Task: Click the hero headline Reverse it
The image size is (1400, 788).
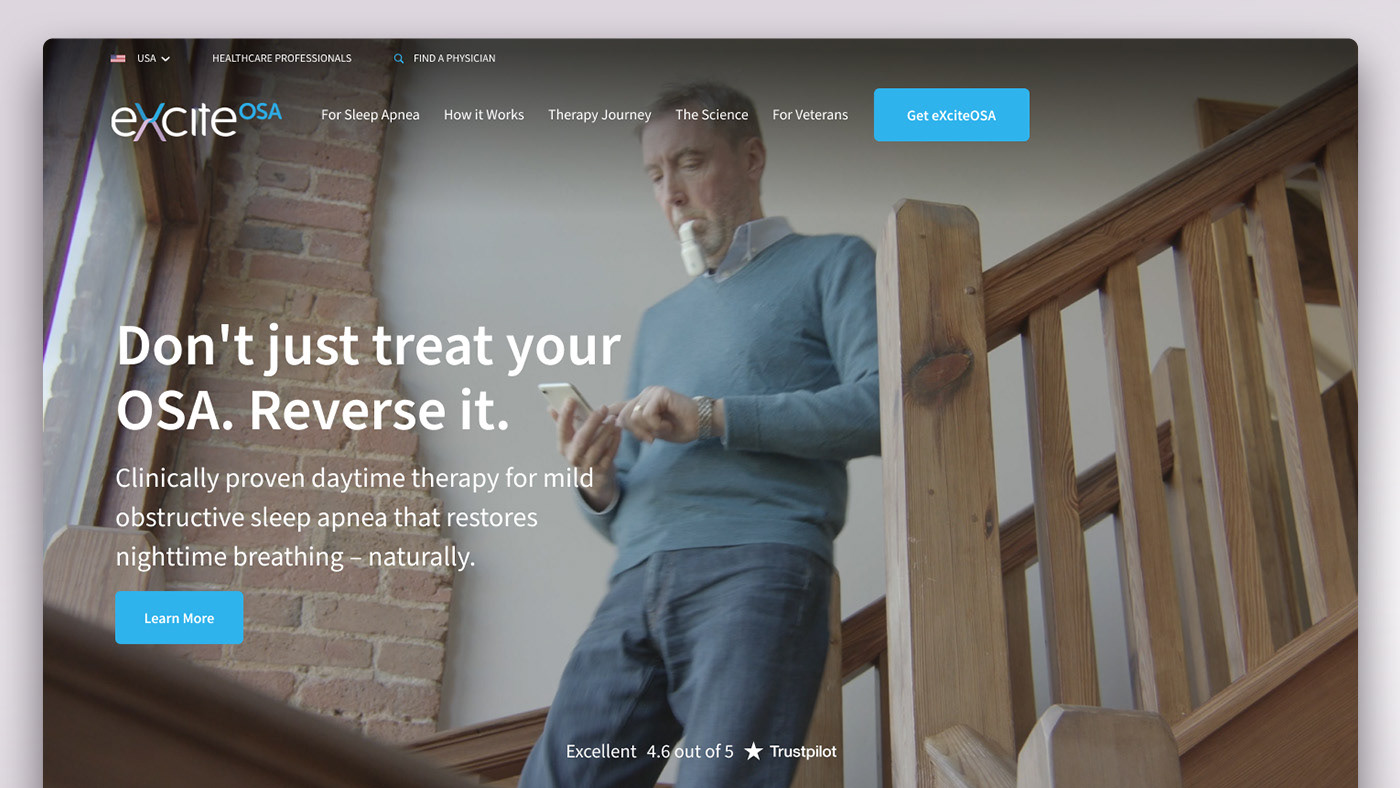Action: [379, 410]
